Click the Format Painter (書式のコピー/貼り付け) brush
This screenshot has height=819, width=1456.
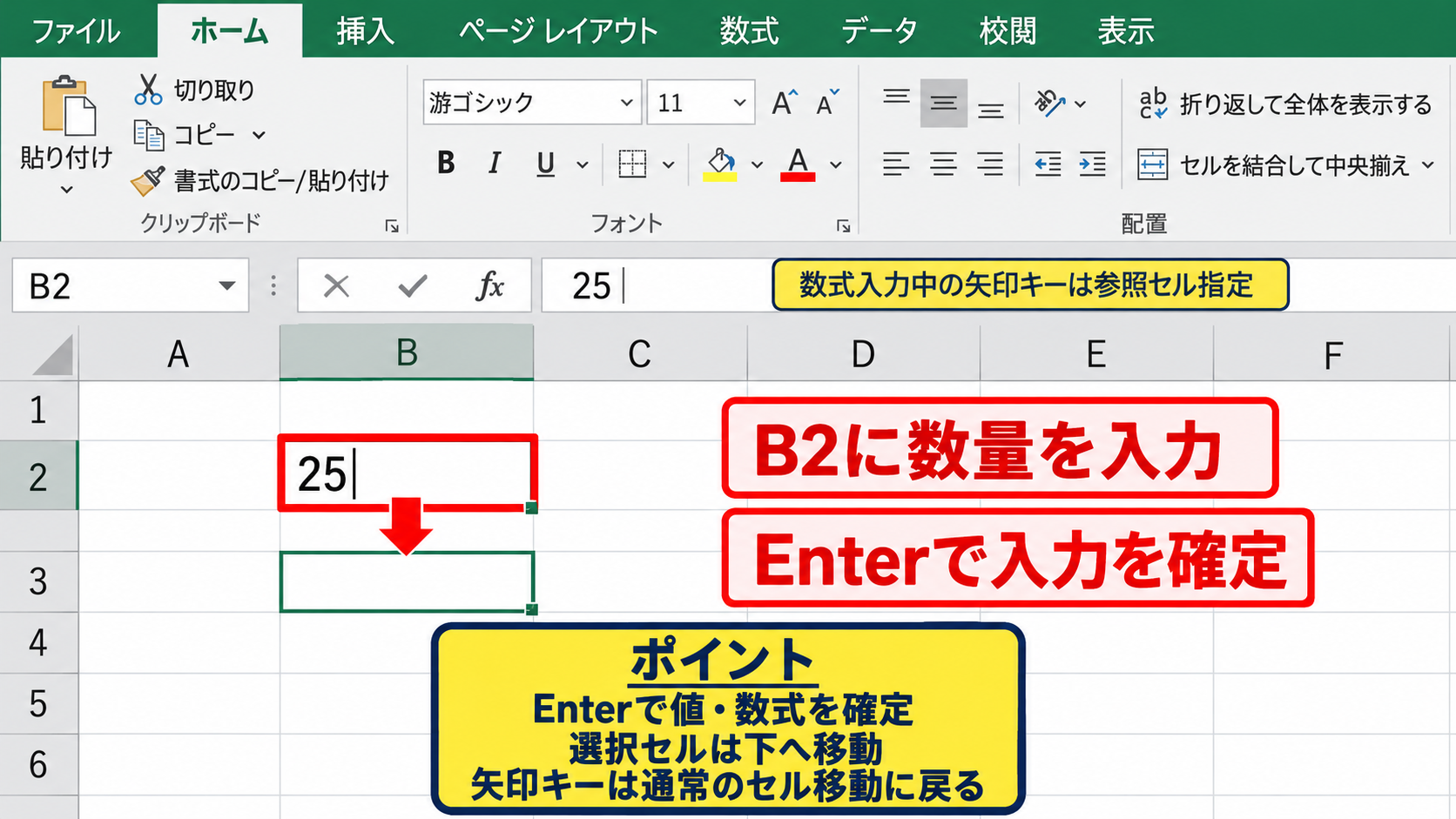[x=148, y=181]
